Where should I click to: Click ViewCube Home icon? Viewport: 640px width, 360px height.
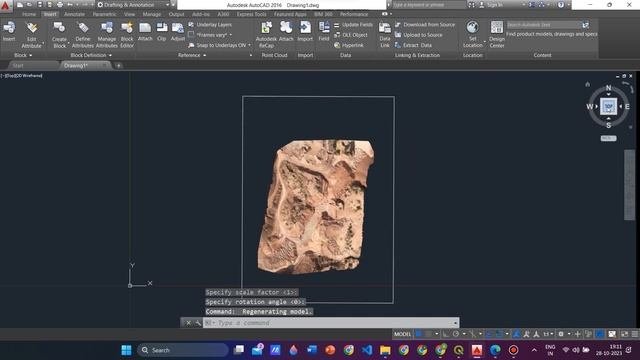pos(587,84)
